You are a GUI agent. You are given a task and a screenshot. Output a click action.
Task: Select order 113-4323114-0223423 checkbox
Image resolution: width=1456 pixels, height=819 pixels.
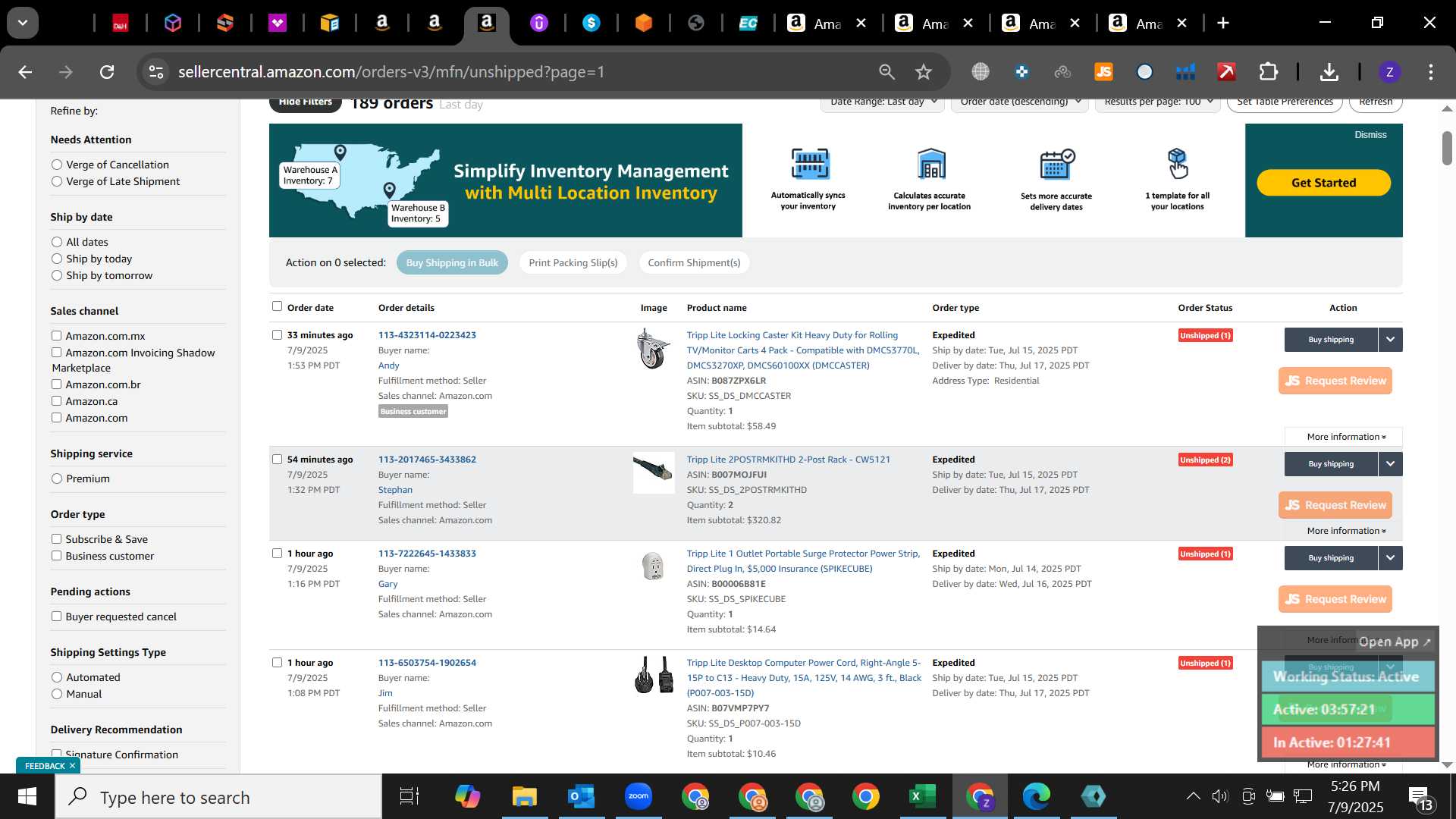tap(277, 334)
